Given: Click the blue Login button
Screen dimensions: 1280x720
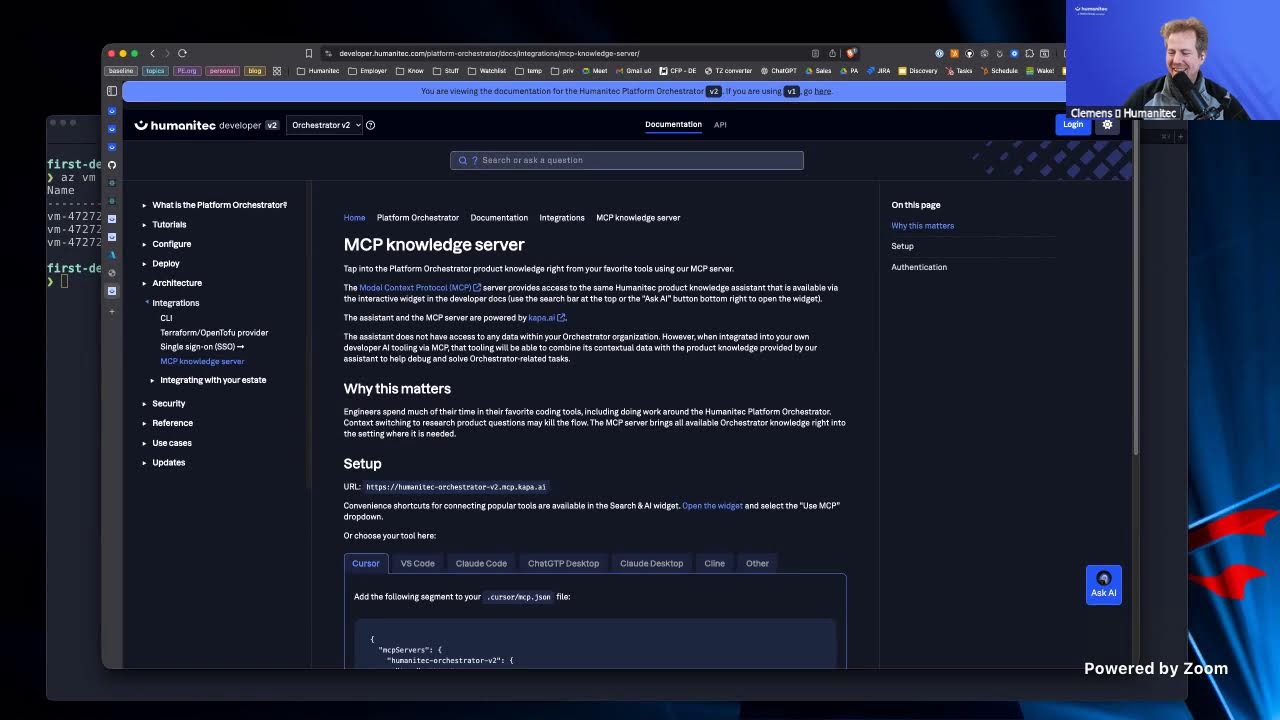Looking at the screenshot, I should point(1073,125).
